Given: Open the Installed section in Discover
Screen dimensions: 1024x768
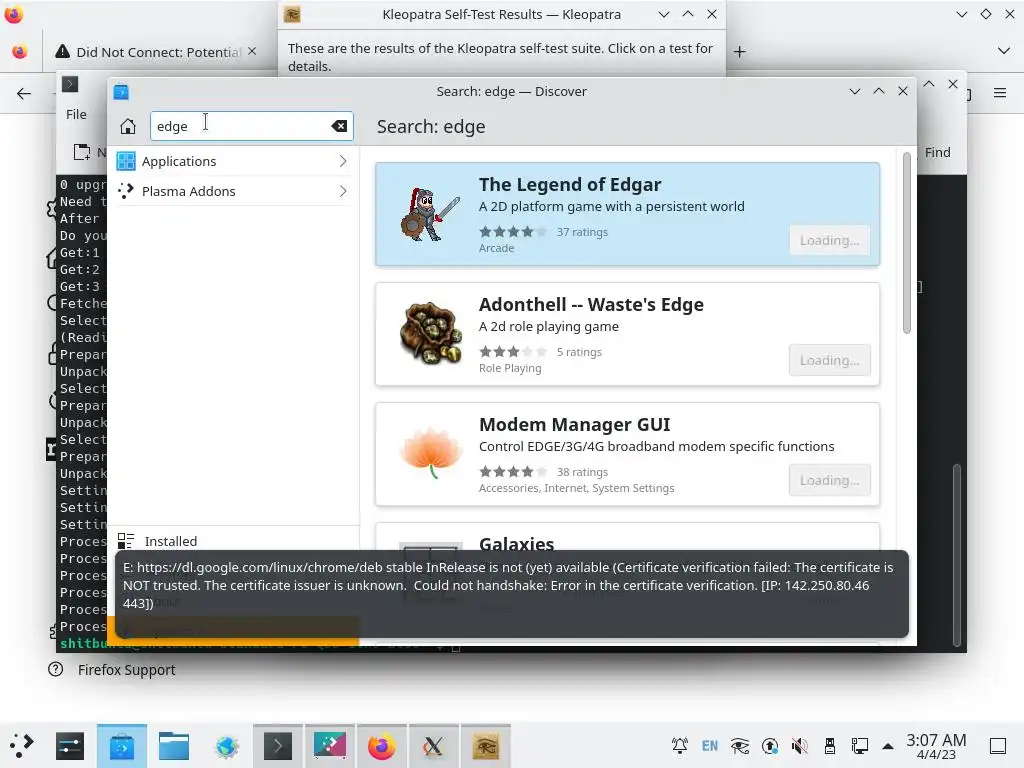Looking at the screenshot, I should tap(233, 541).
